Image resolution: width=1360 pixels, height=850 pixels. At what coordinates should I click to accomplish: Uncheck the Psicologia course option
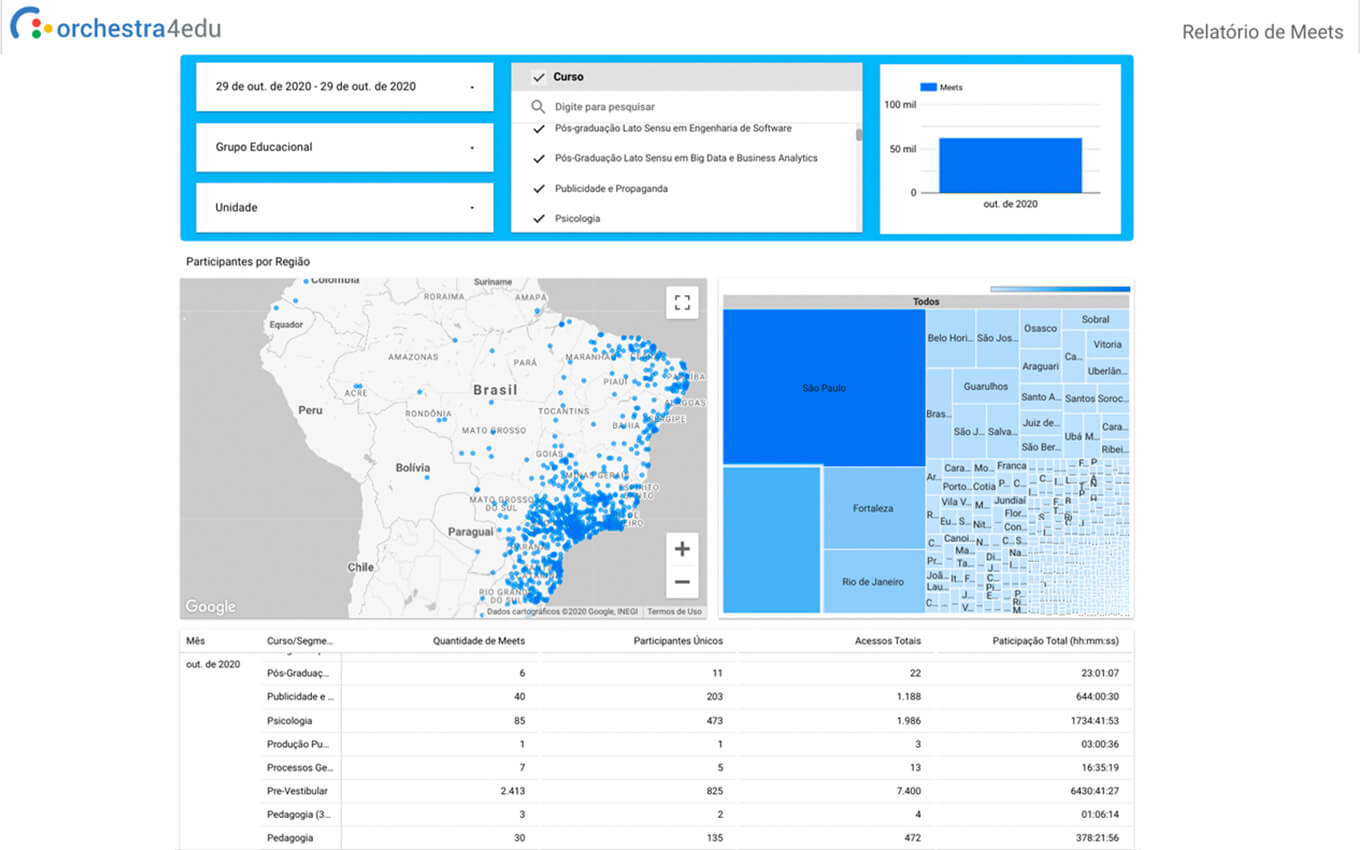pos(539,218)
